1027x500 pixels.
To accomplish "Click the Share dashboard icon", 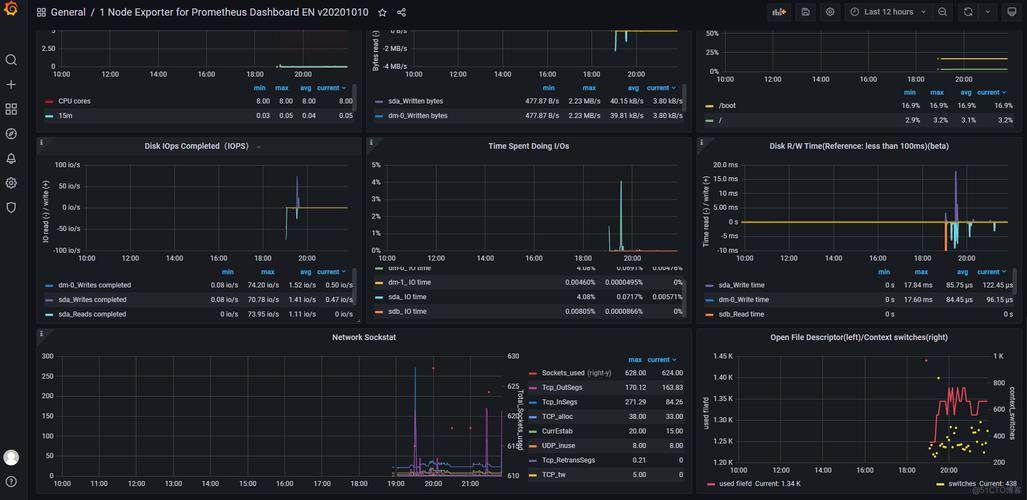I will pyautogui.click(x=401, y=13).
